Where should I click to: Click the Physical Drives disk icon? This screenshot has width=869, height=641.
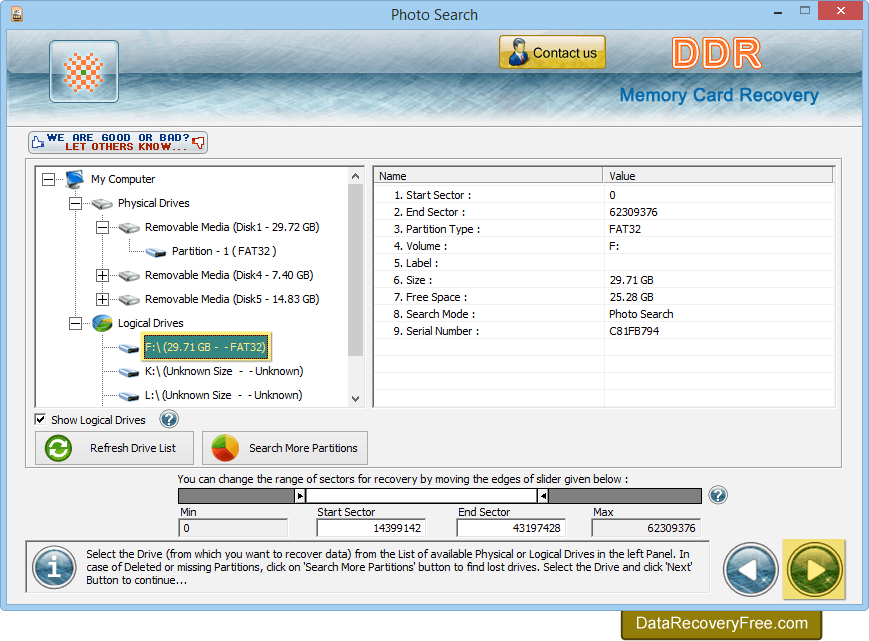(x=102, y=204)
